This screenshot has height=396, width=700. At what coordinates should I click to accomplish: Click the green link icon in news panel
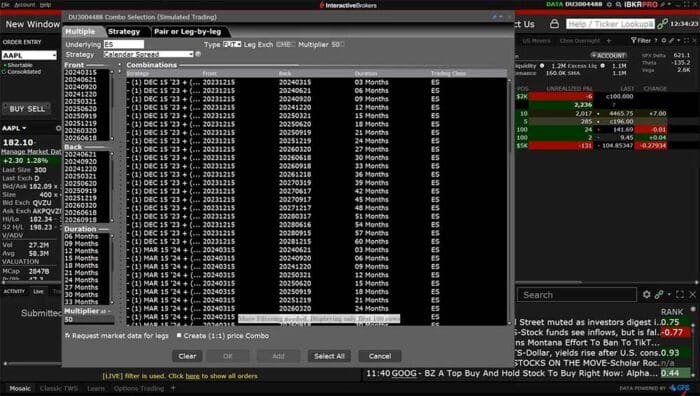tap(659, 295)
